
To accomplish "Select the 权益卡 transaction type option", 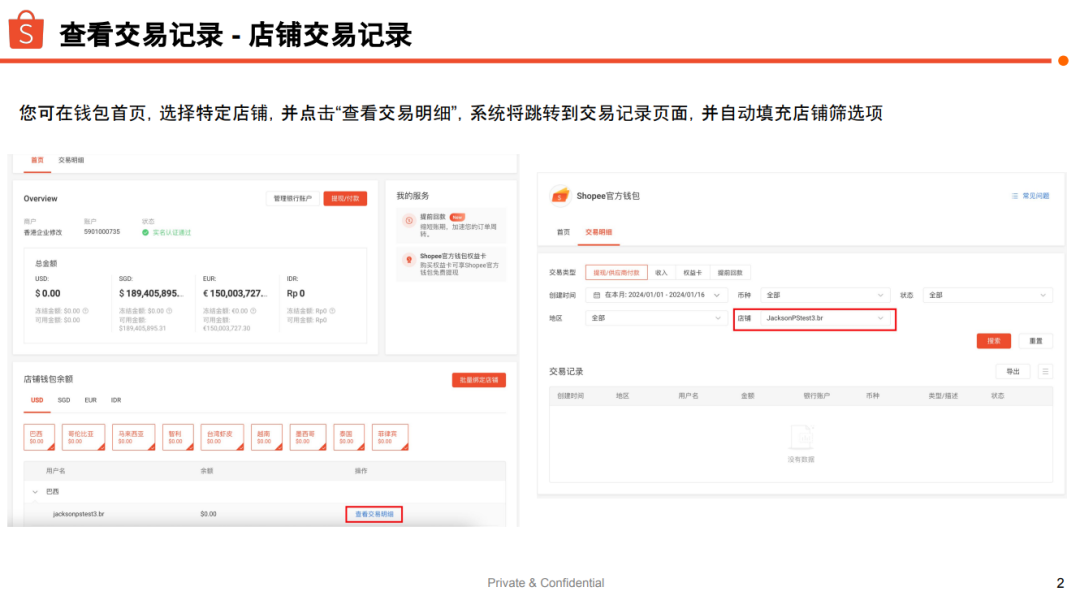I will [x=692, y=272].
